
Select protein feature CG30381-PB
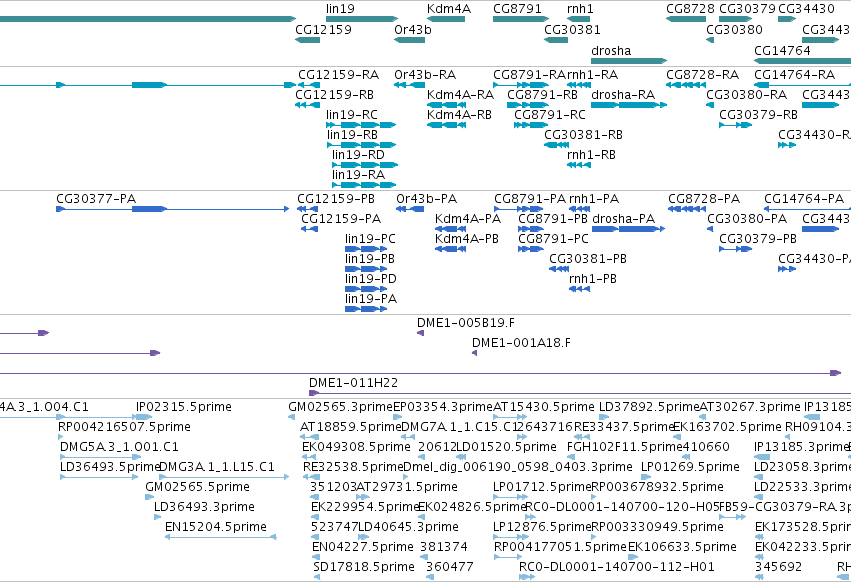coord(559,269)
